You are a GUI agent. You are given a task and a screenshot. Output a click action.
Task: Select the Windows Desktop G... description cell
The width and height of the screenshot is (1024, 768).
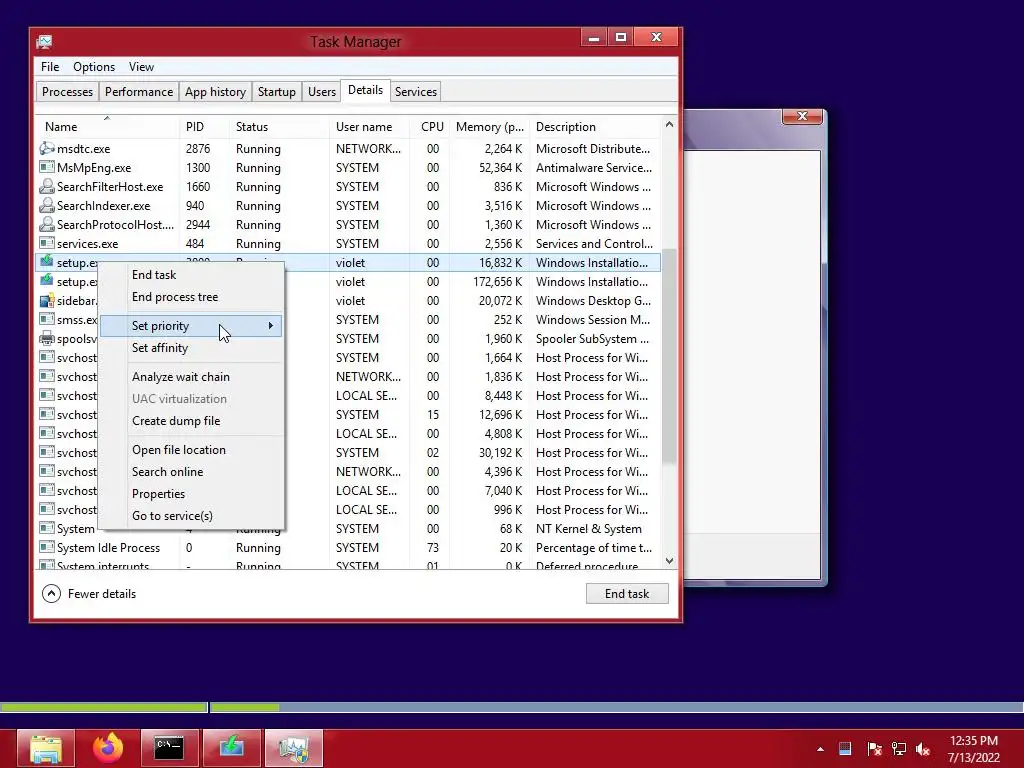(593, 300)
